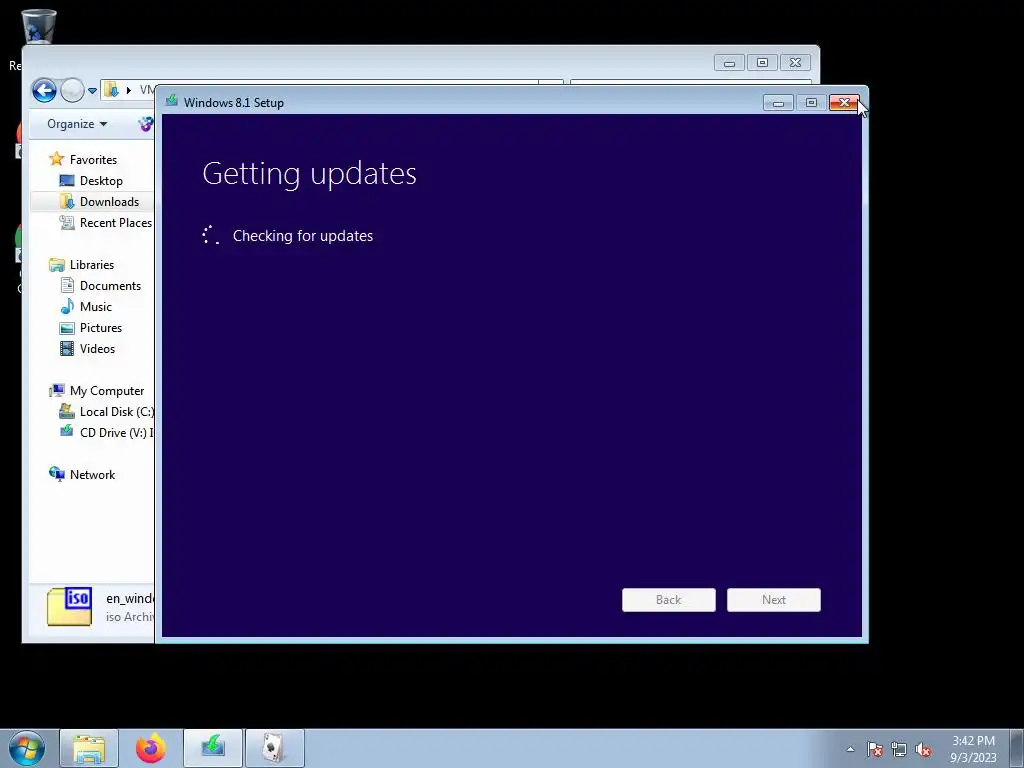Expand the address bar path arrow
The image size is (1024, 768).
point(129,90)
